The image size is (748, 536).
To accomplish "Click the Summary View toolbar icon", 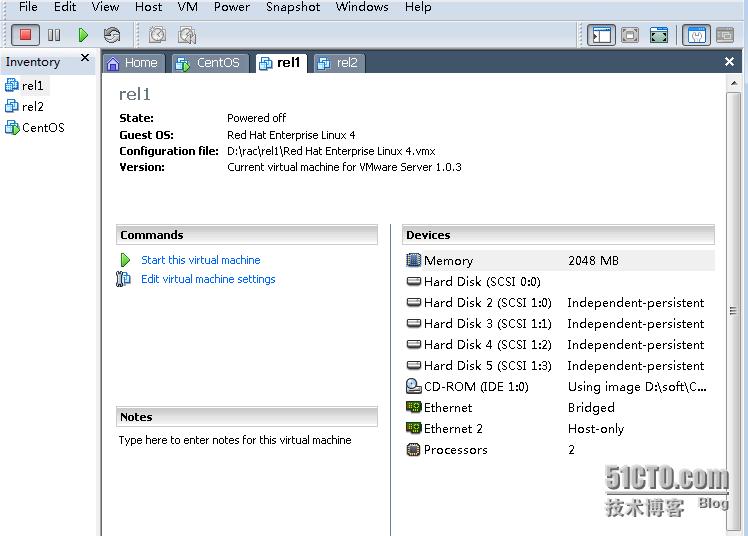I will coord(696,35).
